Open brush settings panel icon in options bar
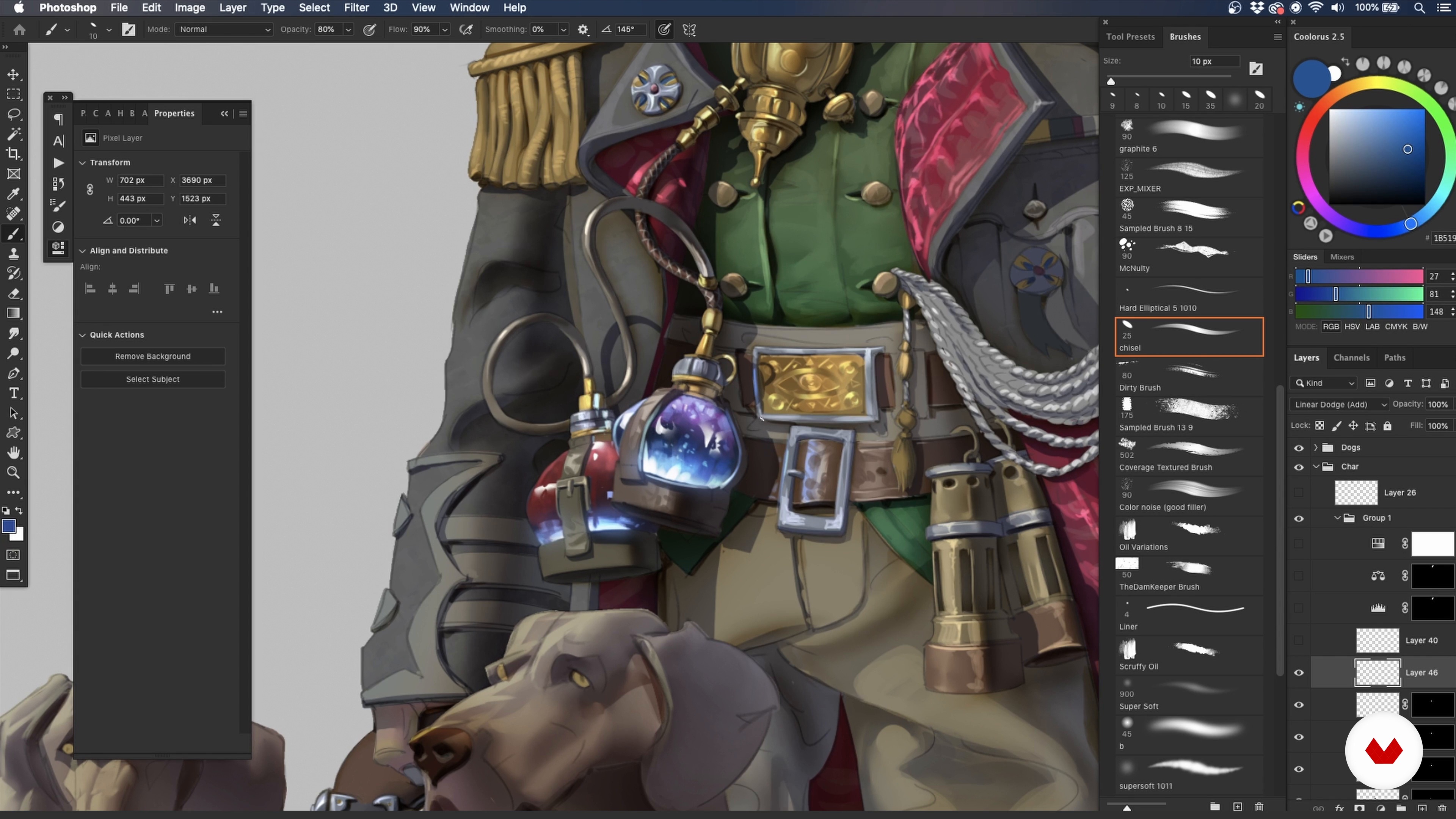 [129, 30]
